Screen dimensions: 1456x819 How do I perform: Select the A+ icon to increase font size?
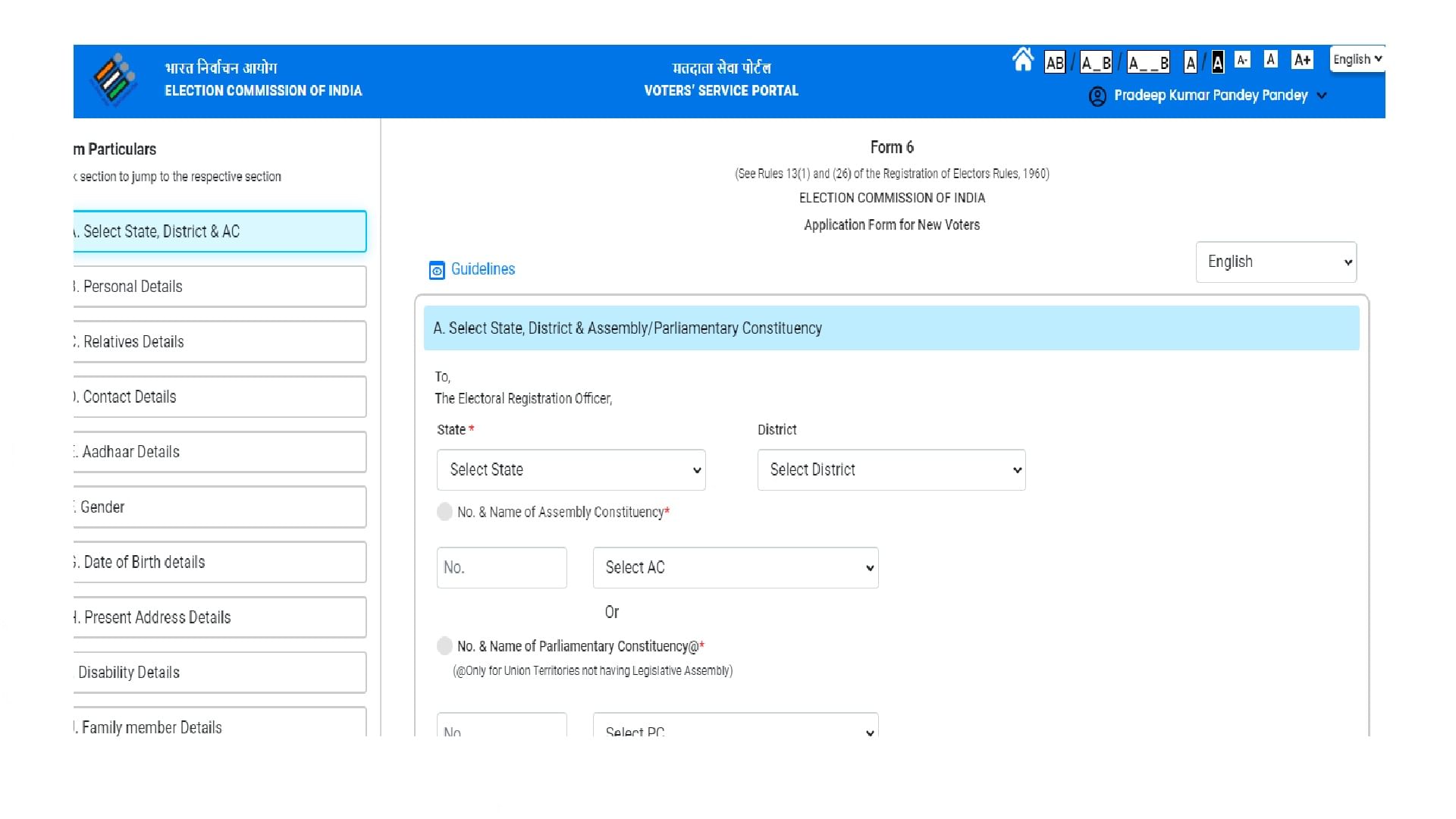tap(1302, 58)
